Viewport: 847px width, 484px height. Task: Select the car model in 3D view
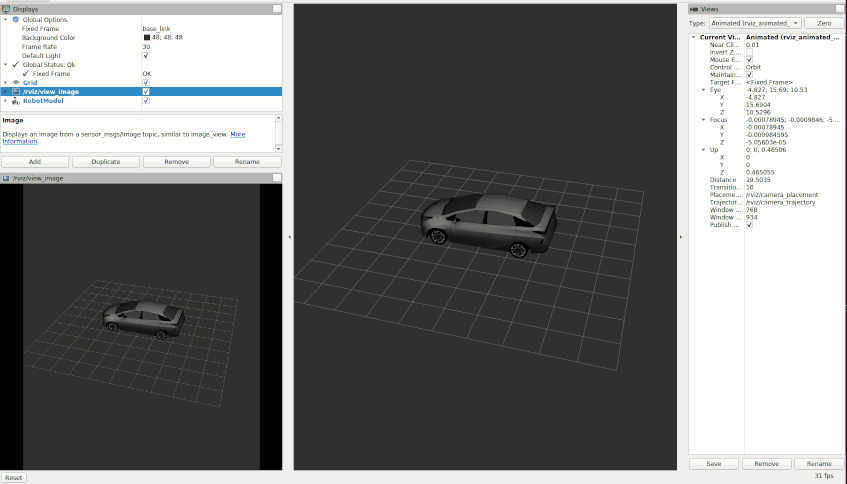pyautogui.click(x=489, y=225)
